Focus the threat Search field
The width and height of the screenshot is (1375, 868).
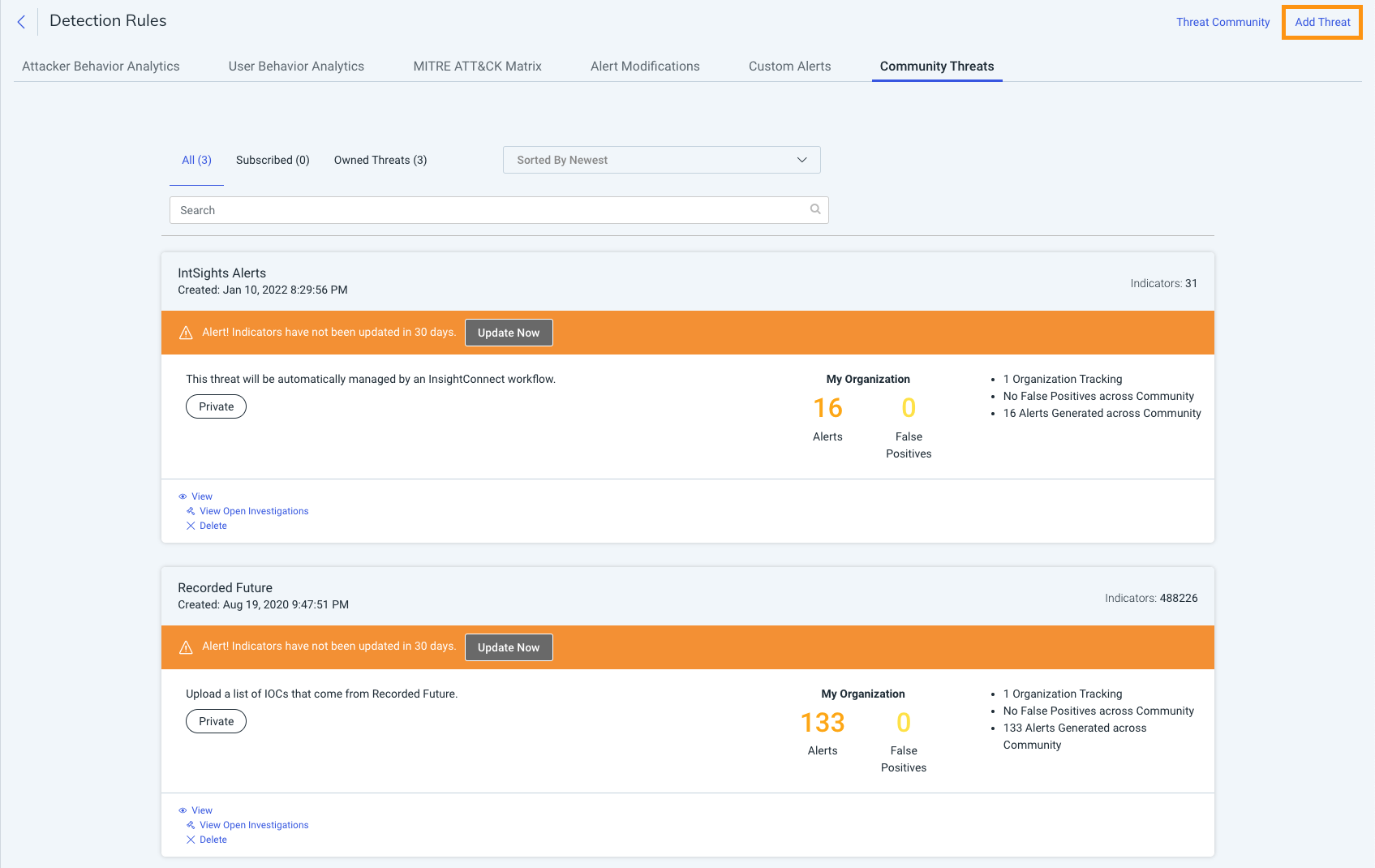coord(487,210)
